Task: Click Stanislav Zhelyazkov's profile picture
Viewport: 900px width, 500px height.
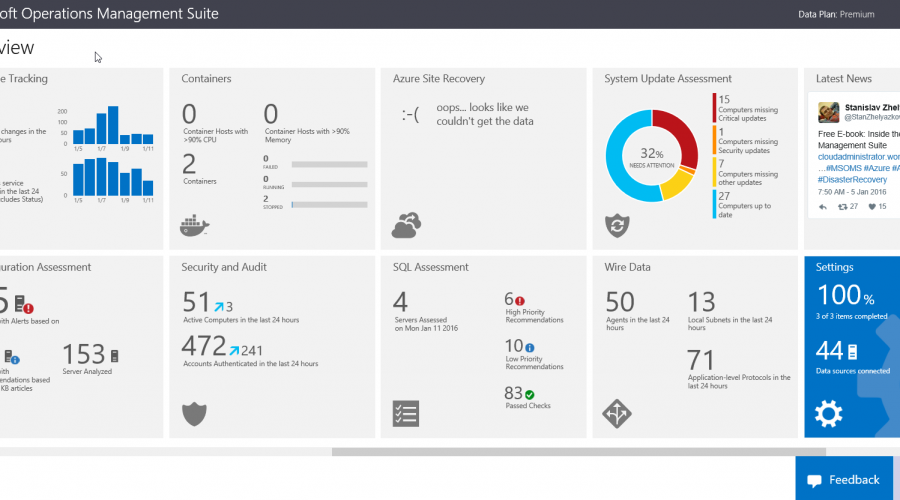Action: coord(828,113)
